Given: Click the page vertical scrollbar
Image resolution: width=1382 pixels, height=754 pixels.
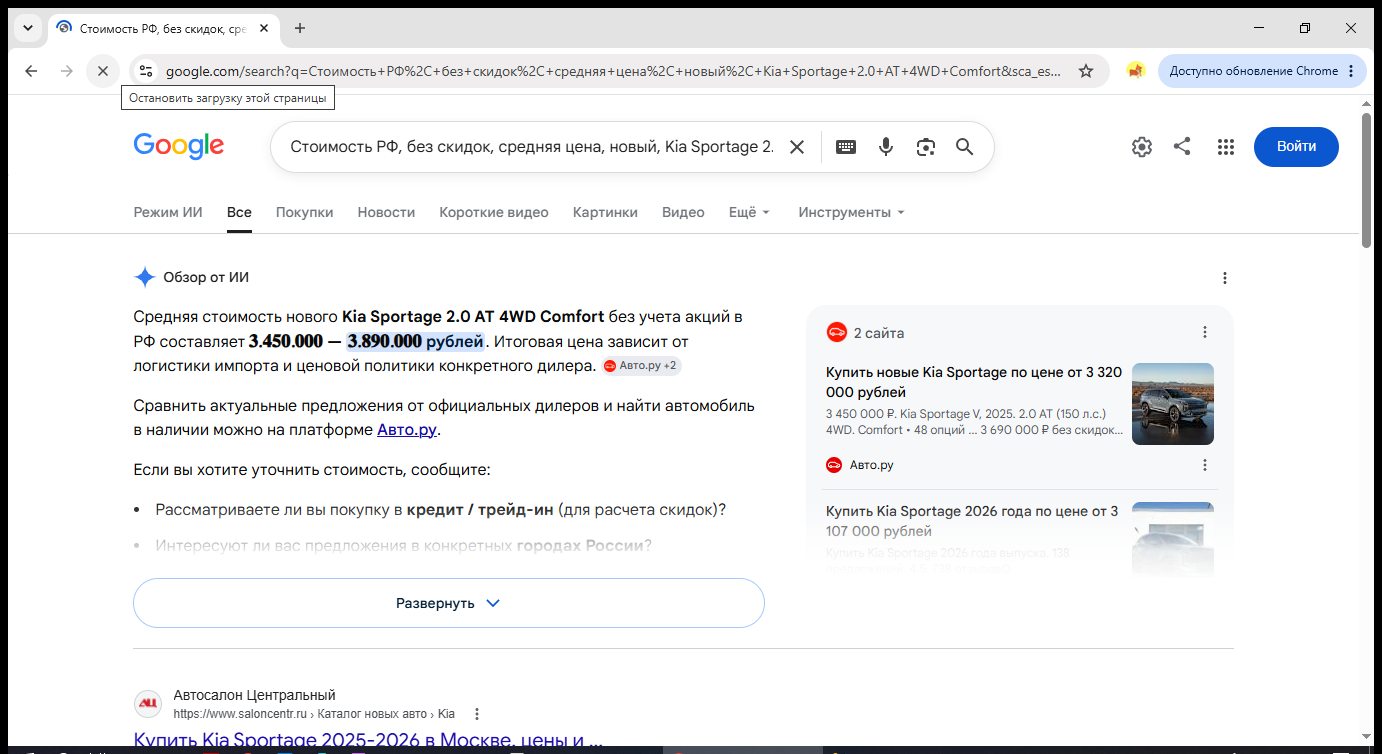Looking at the screenshot, I should [x=1367, y=180].
